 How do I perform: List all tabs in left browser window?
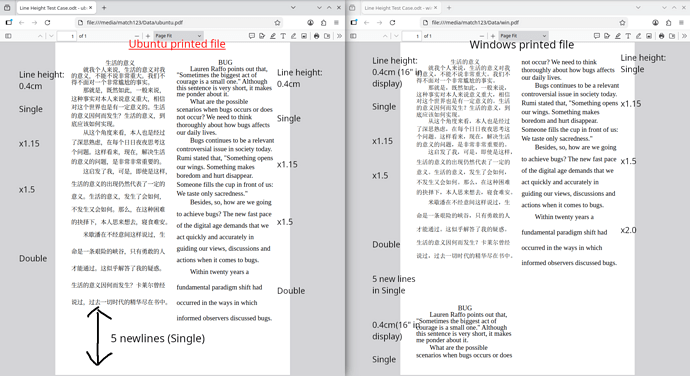[293, 7]
